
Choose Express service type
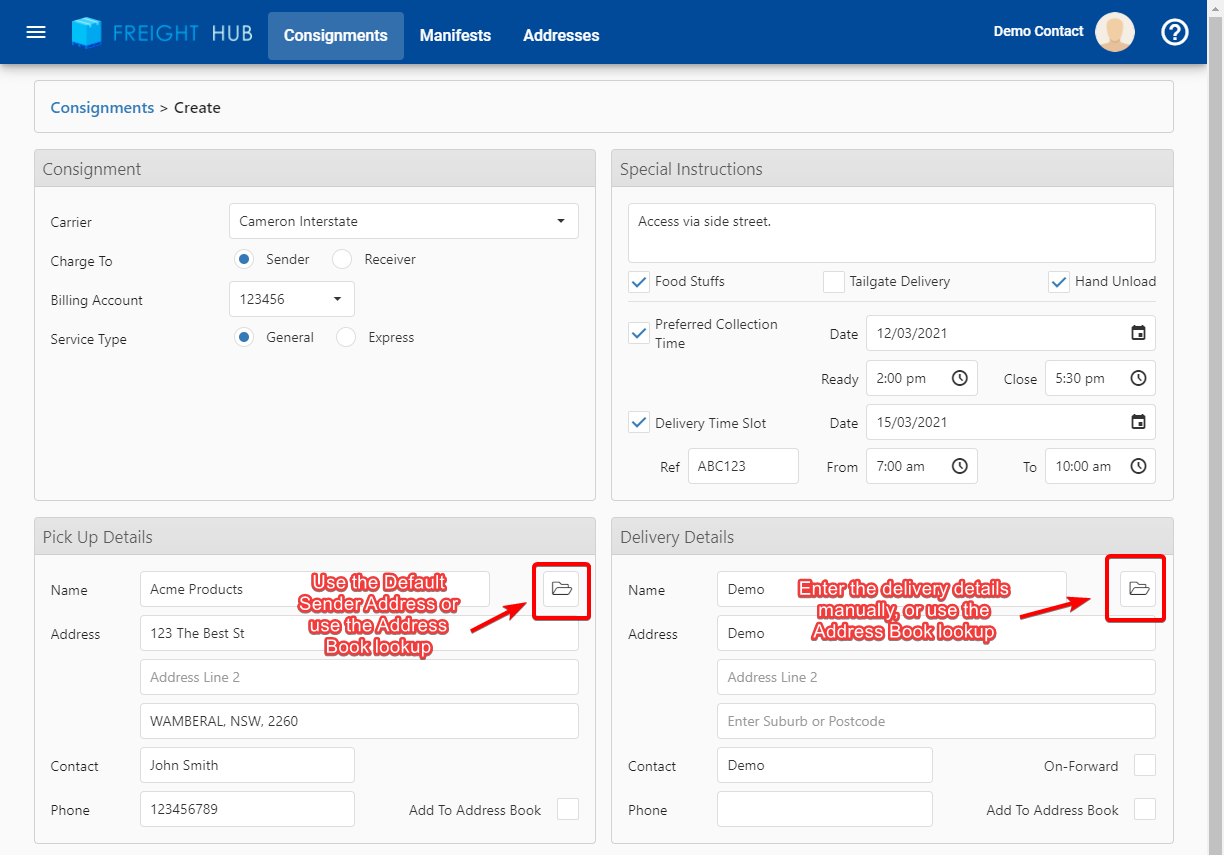pyautogui.click(x=346, y=337)
